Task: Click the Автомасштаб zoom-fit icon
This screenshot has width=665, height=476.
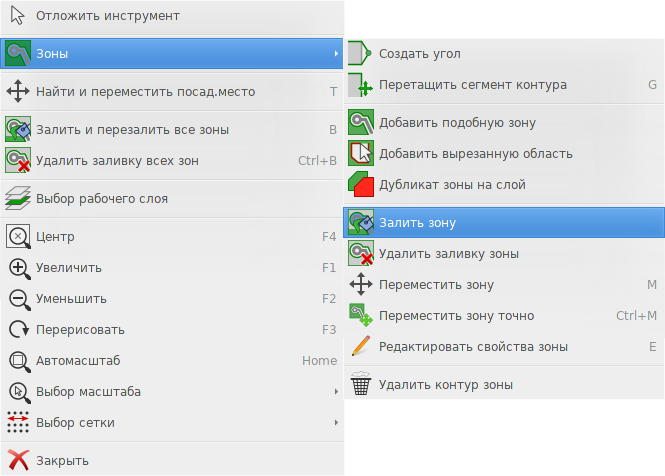Action: point(19,361)
